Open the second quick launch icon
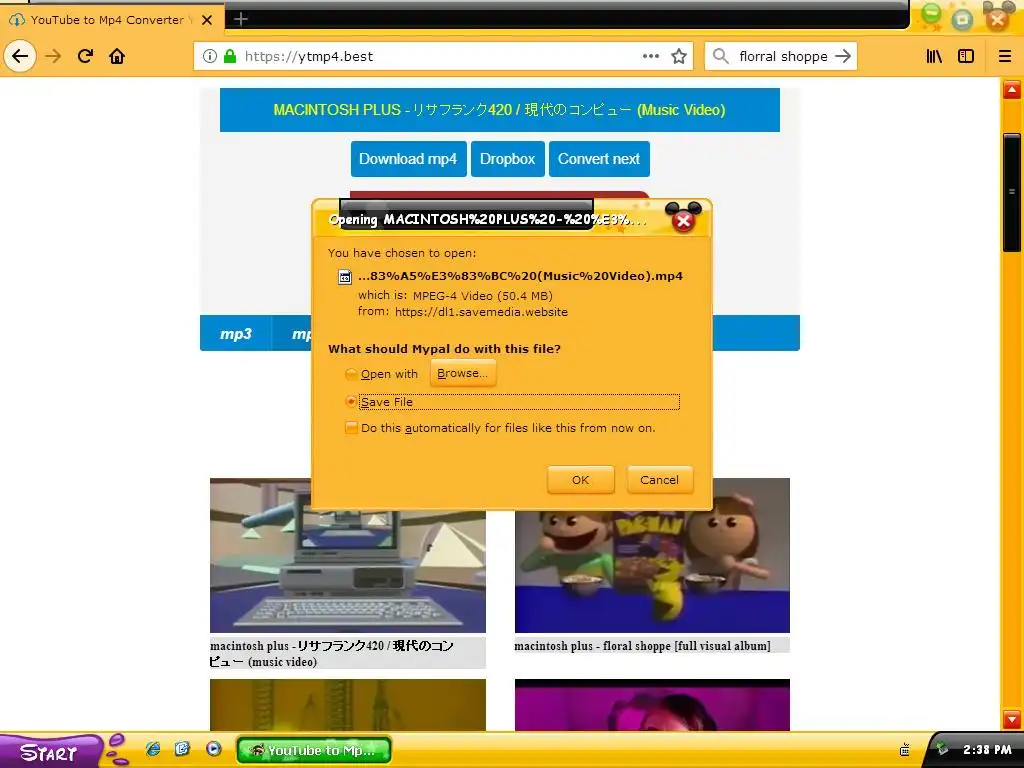 (182, 749)
